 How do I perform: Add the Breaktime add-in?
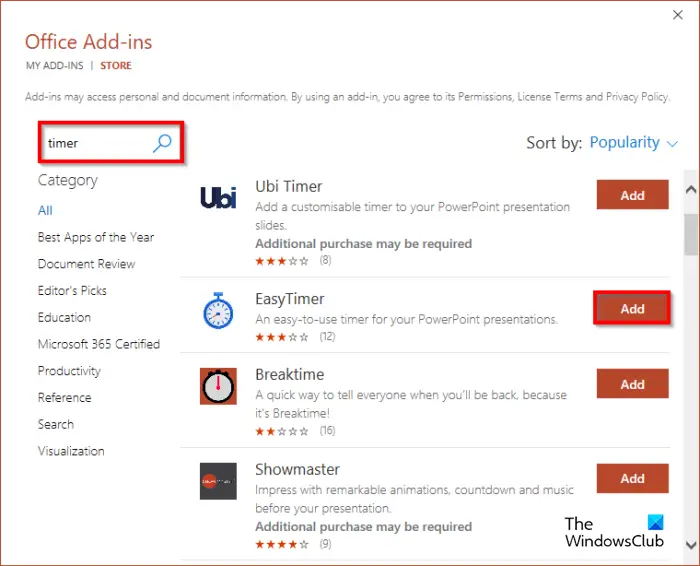click(x=633, y=383)
